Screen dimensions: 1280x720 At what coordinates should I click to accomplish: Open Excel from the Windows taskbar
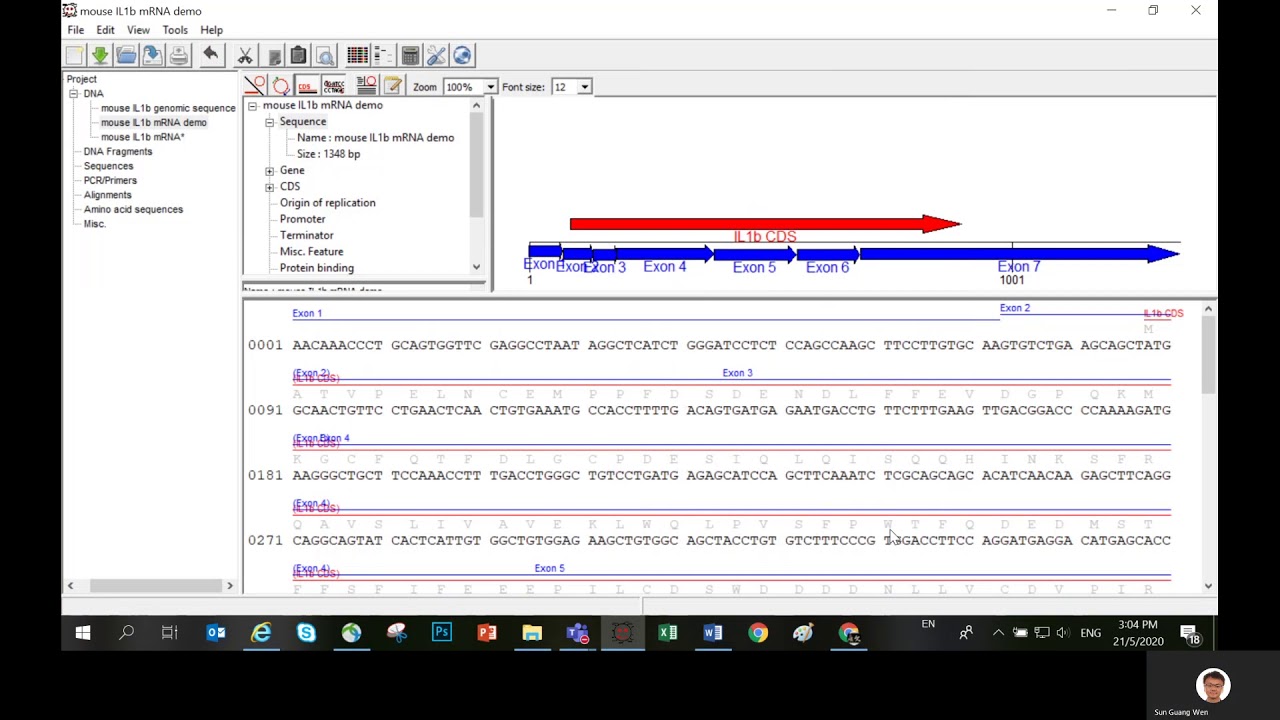click(x=667, y=632)
